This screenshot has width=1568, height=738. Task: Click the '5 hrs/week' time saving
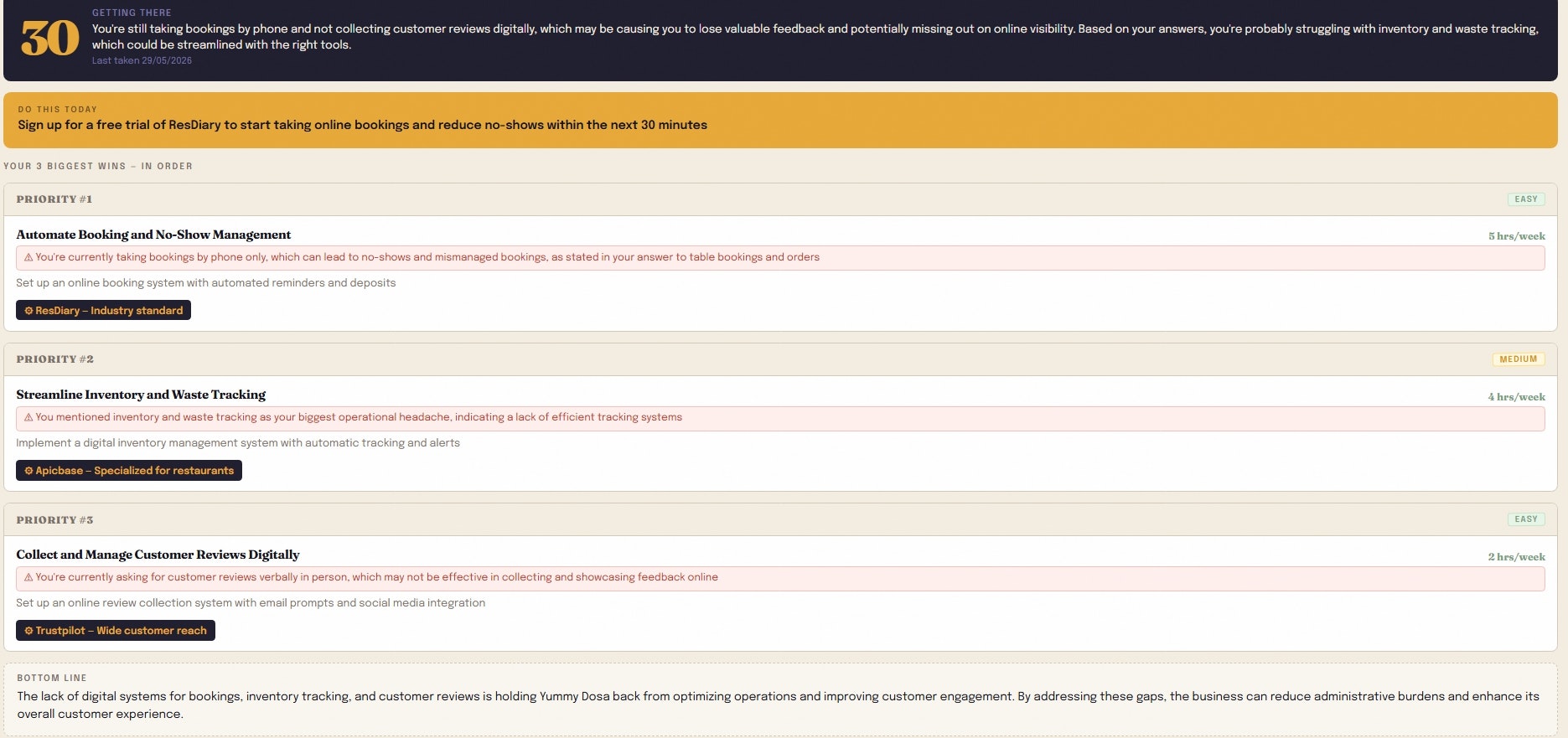point(1517,236)
